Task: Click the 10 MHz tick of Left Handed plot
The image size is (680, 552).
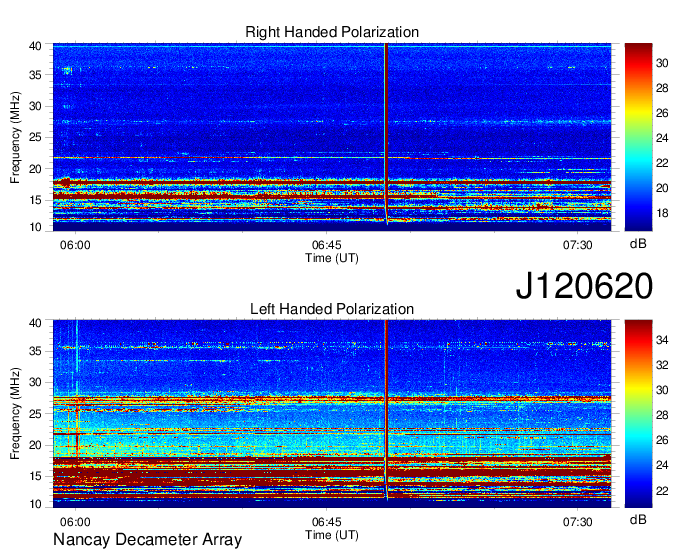Action: [x=35, y=503]
